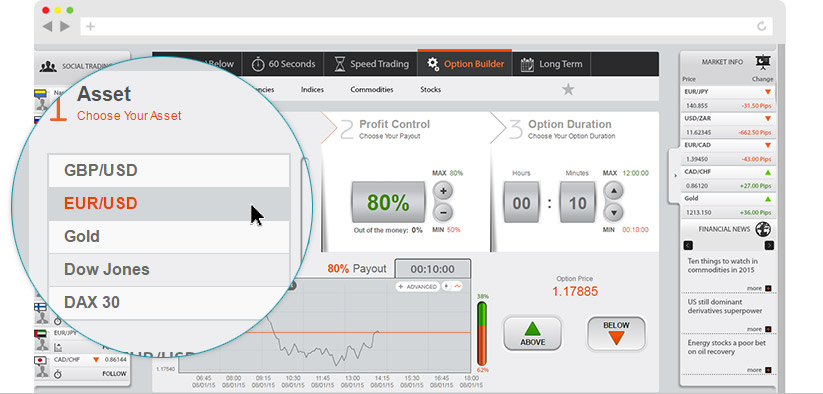Click the Financial News globe icon
The height and width of the screenshot is (394, 823).
click(x=763, y=229)
